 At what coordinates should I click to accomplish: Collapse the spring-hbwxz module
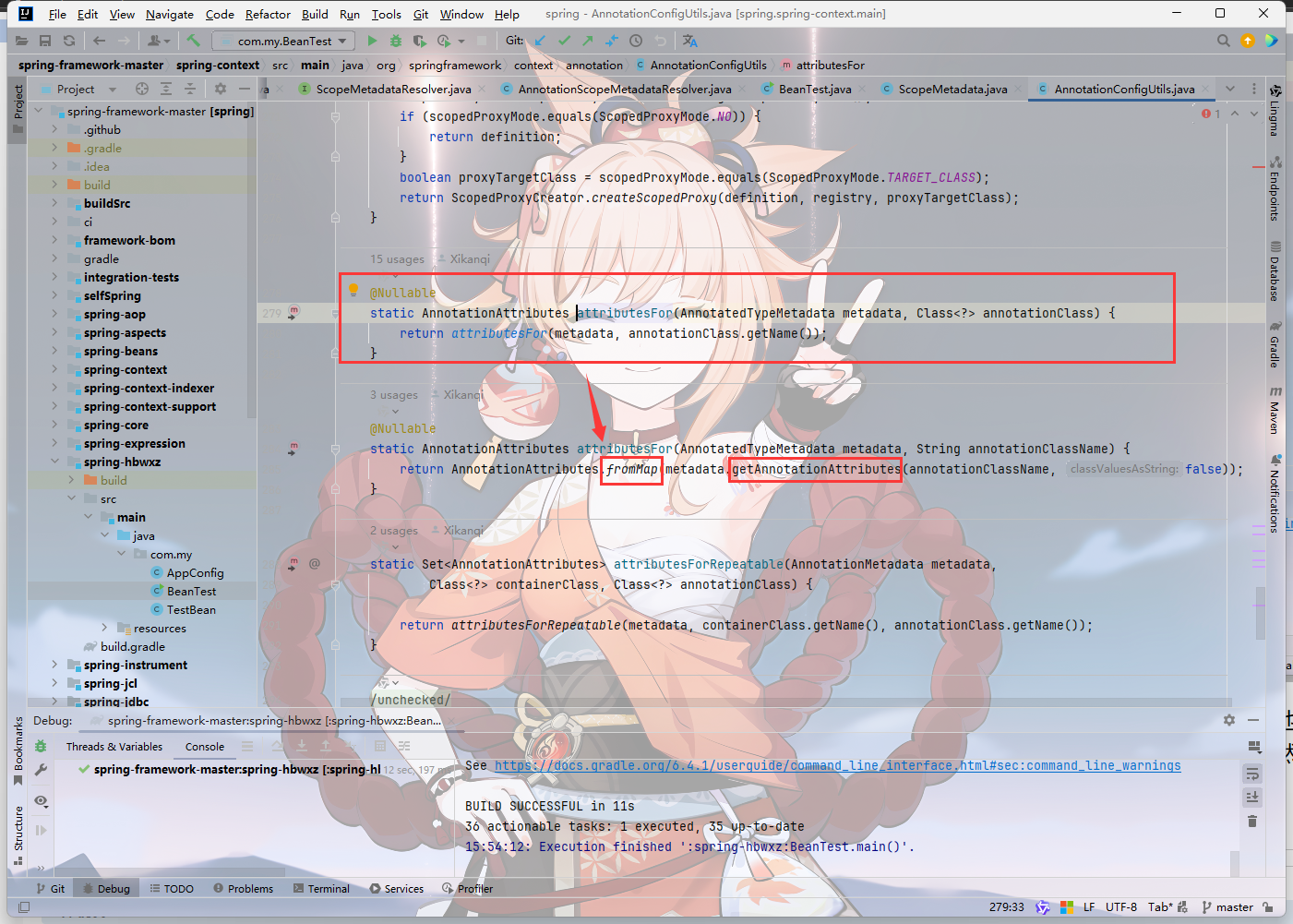click(x=54, y=462)
